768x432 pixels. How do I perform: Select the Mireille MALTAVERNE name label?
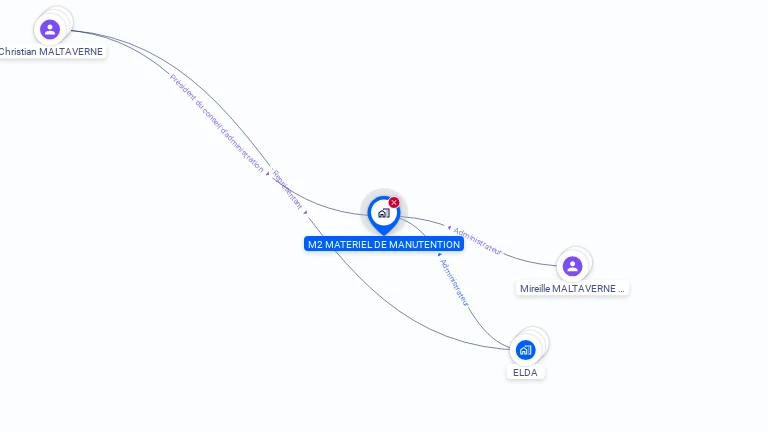(572, 288)
